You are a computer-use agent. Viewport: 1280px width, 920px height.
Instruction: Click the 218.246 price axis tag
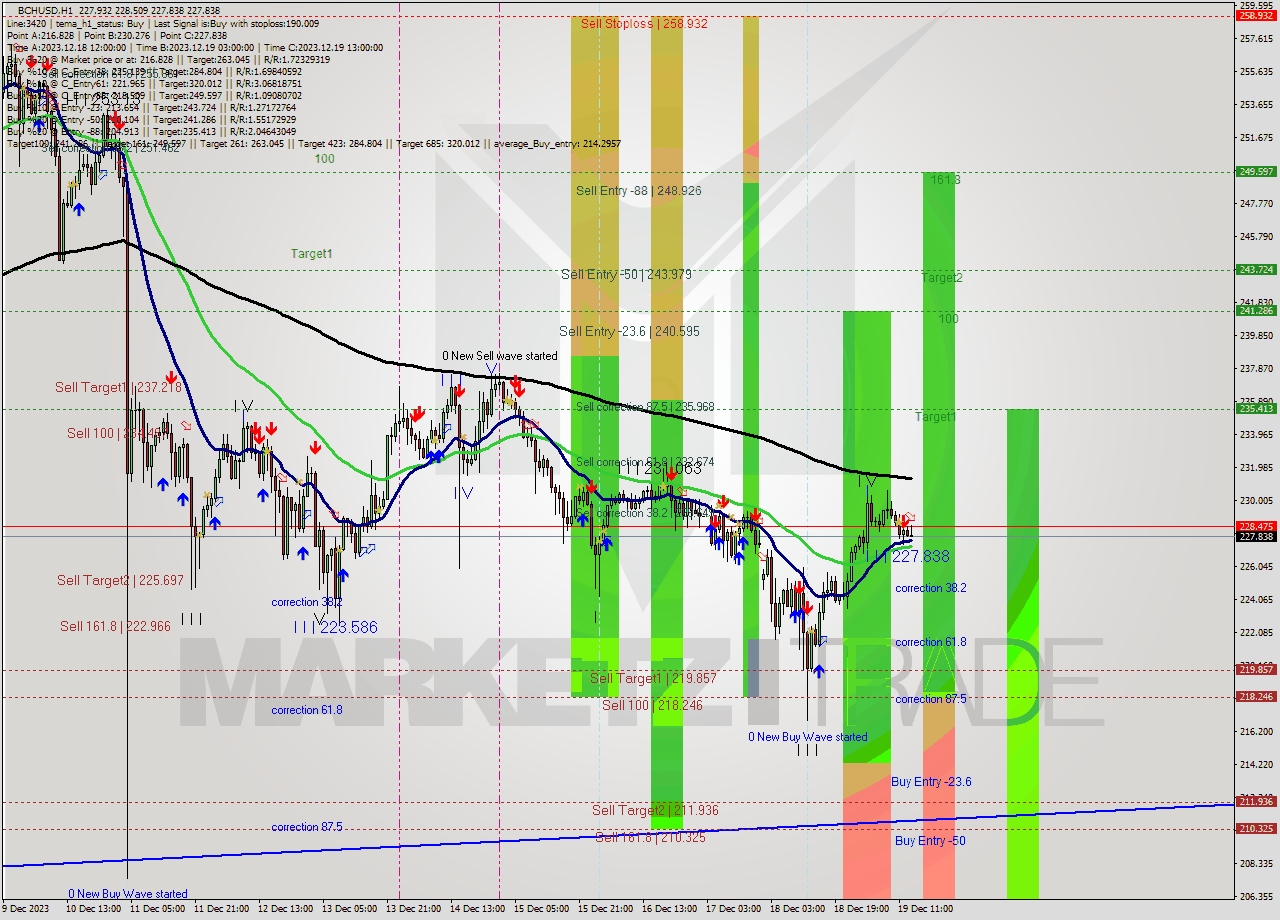pos(1256,696)
